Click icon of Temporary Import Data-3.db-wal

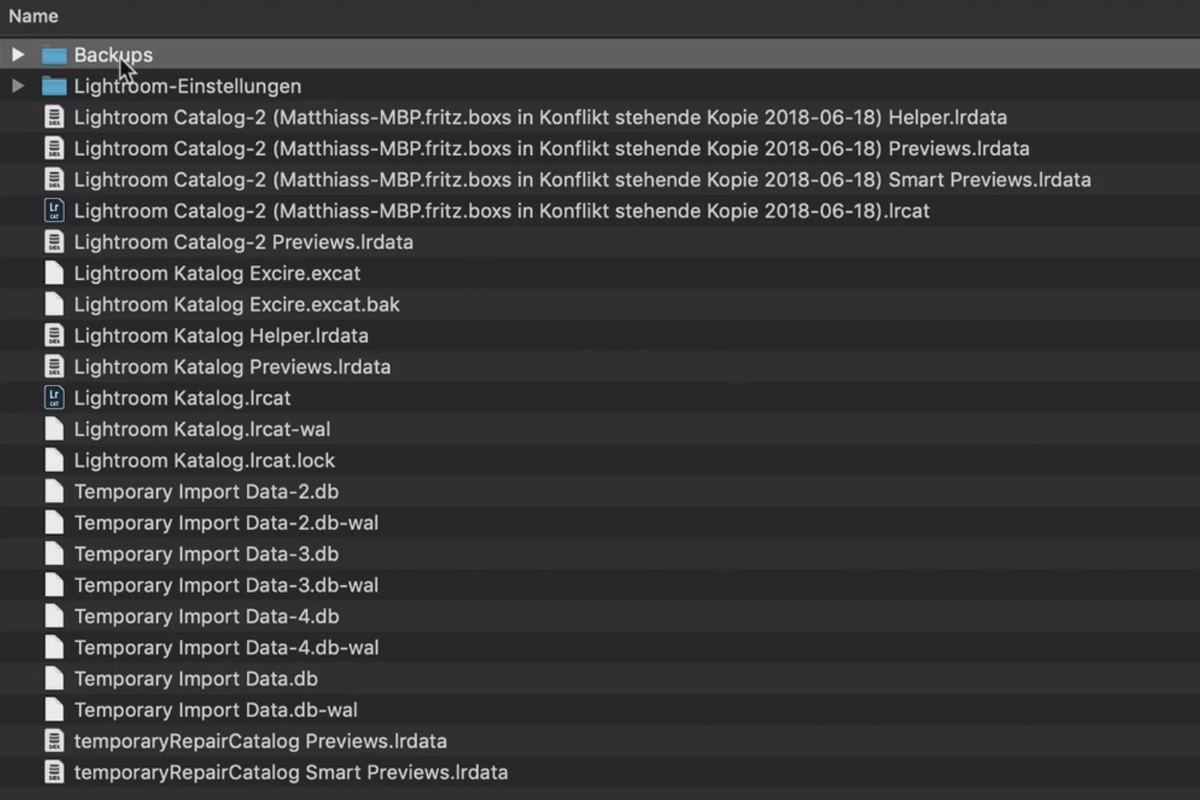54,585
